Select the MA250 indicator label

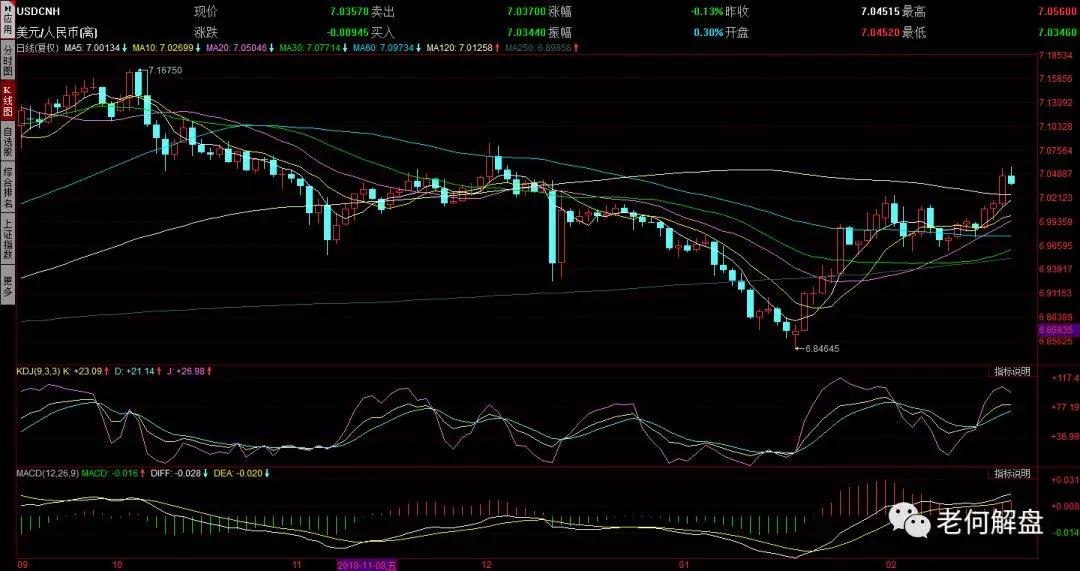(x=537, y=48)
